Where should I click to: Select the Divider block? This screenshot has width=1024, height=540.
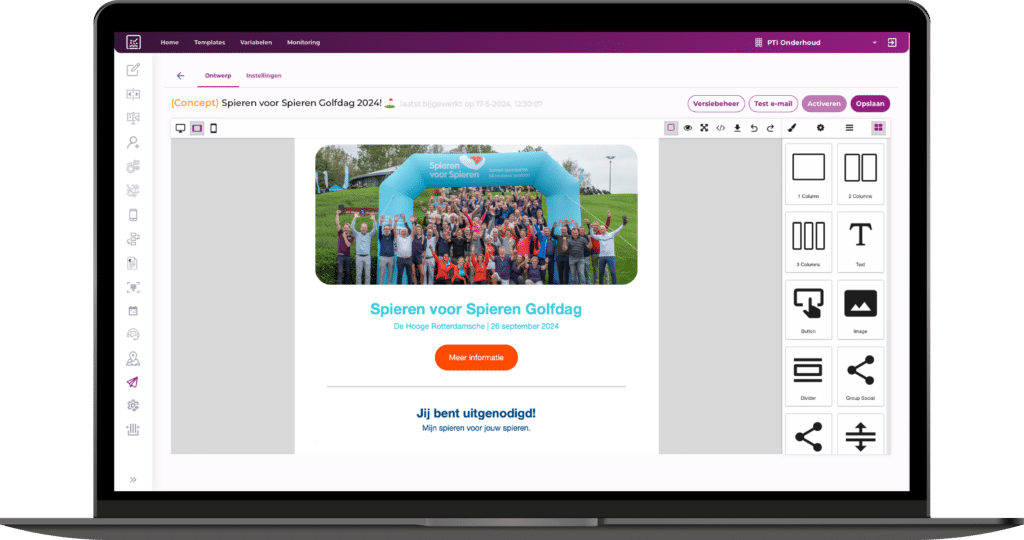pyautogui.click(x=808, y=376)
